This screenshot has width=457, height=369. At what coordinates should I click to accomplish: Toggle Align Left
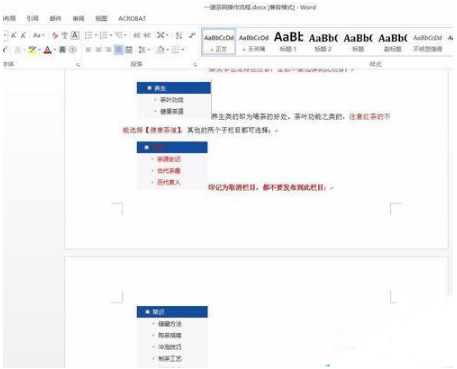click(x=88, y=50)
